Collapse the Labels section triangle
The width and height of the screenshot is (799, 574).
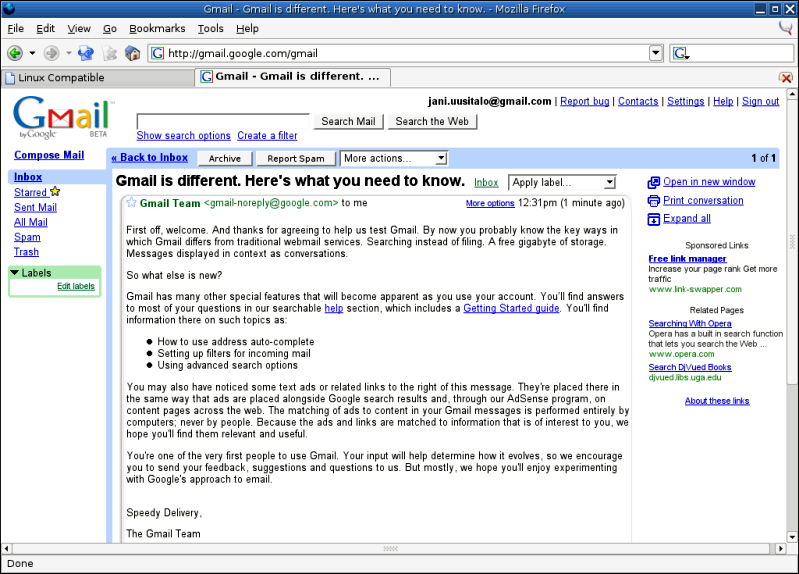(15, 273)
